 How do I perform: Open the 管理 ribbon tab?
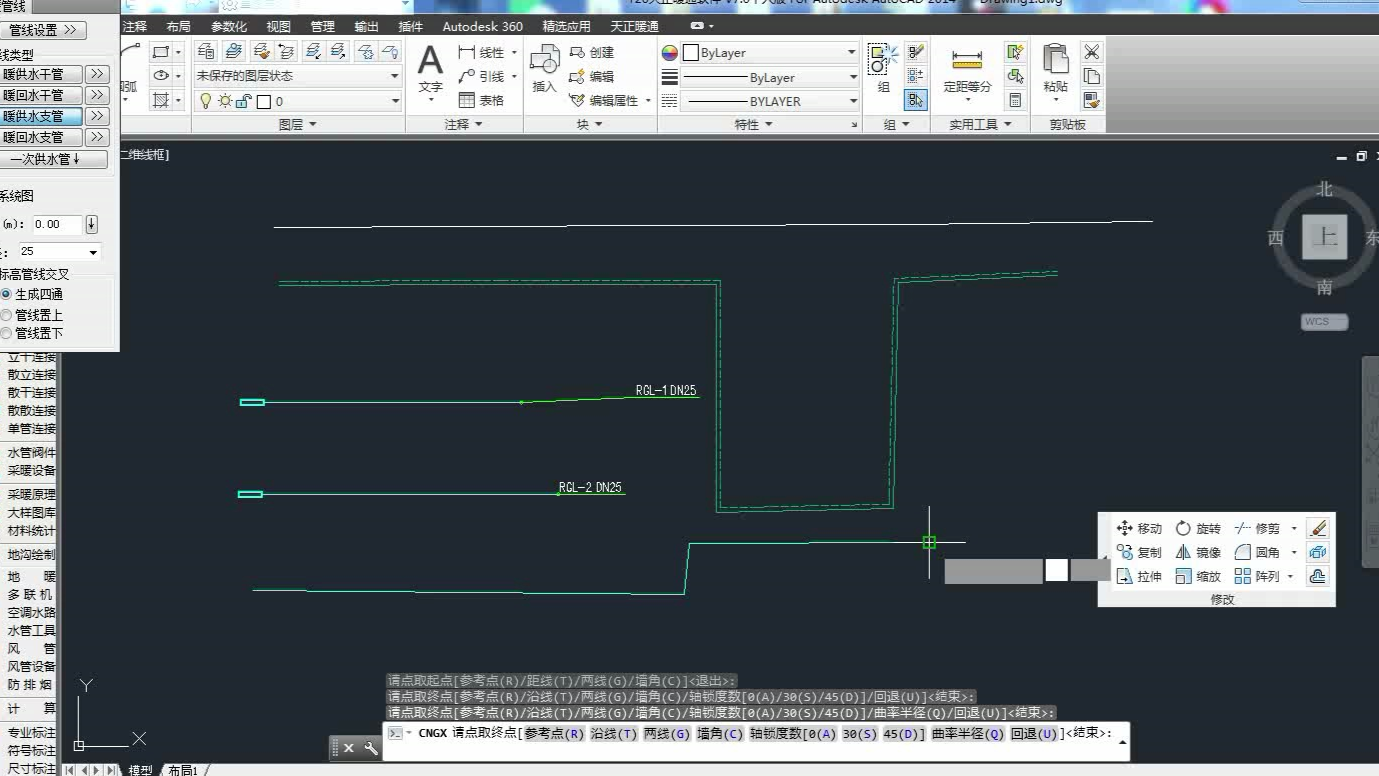tap(323, 27)
